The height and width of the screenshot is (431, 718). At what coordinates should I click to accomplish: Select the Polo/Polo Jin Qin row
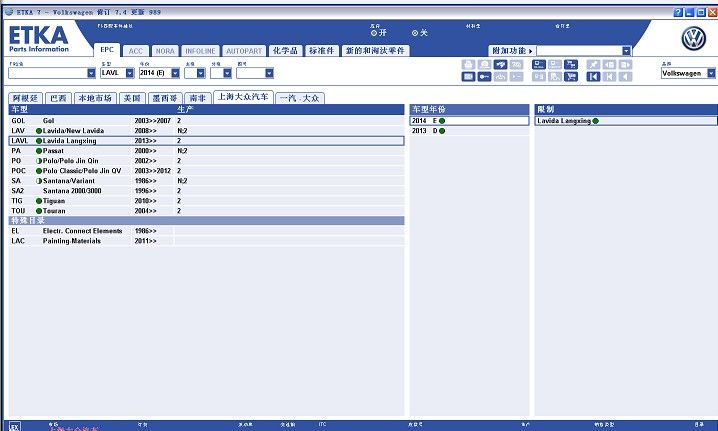(207, 161)
